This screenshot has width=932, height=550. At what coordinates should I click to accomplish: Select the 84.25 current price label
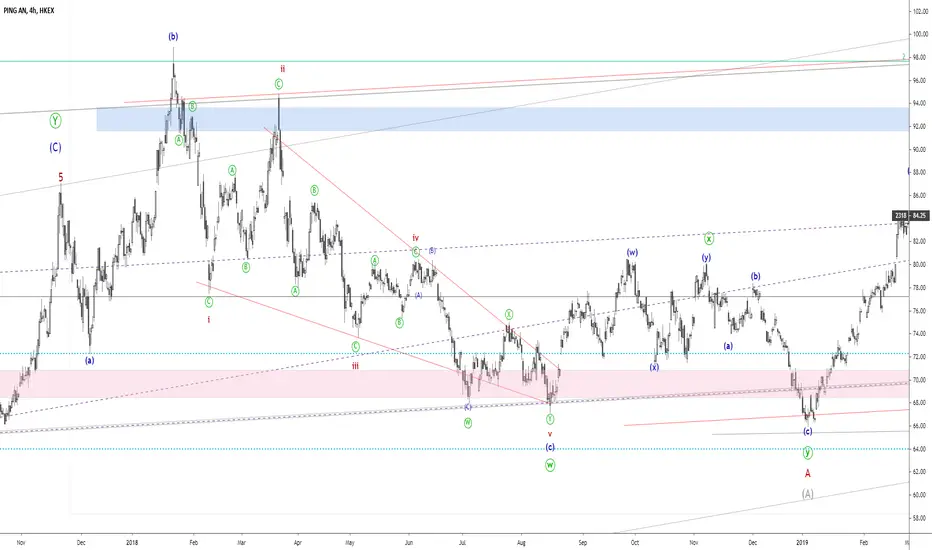click(x=919, y=215)
